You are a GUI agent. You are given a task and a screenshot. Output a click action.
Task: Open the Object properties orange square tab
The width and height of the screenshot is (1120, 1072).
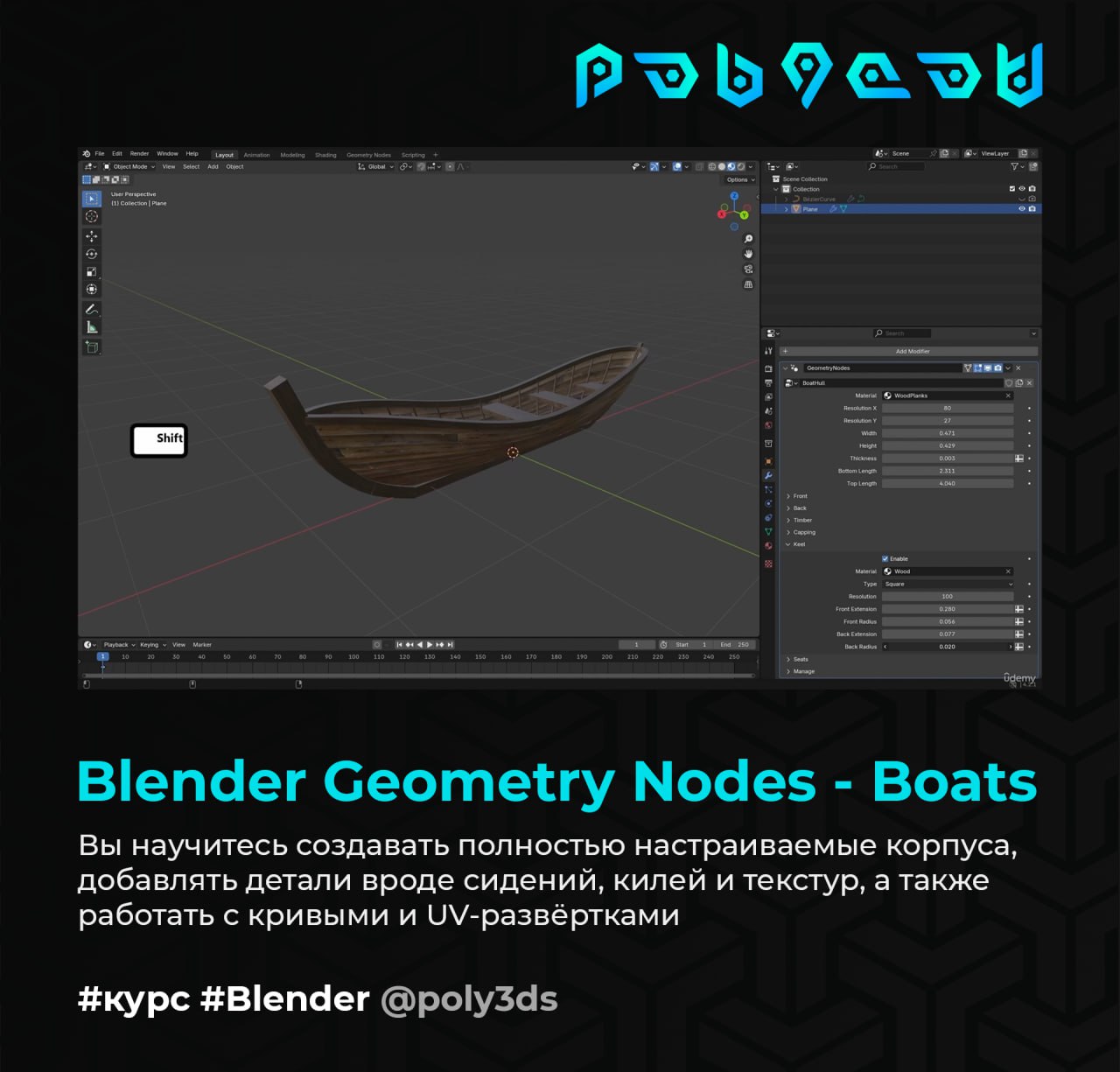pyautogui.click(x=768, y=461)
